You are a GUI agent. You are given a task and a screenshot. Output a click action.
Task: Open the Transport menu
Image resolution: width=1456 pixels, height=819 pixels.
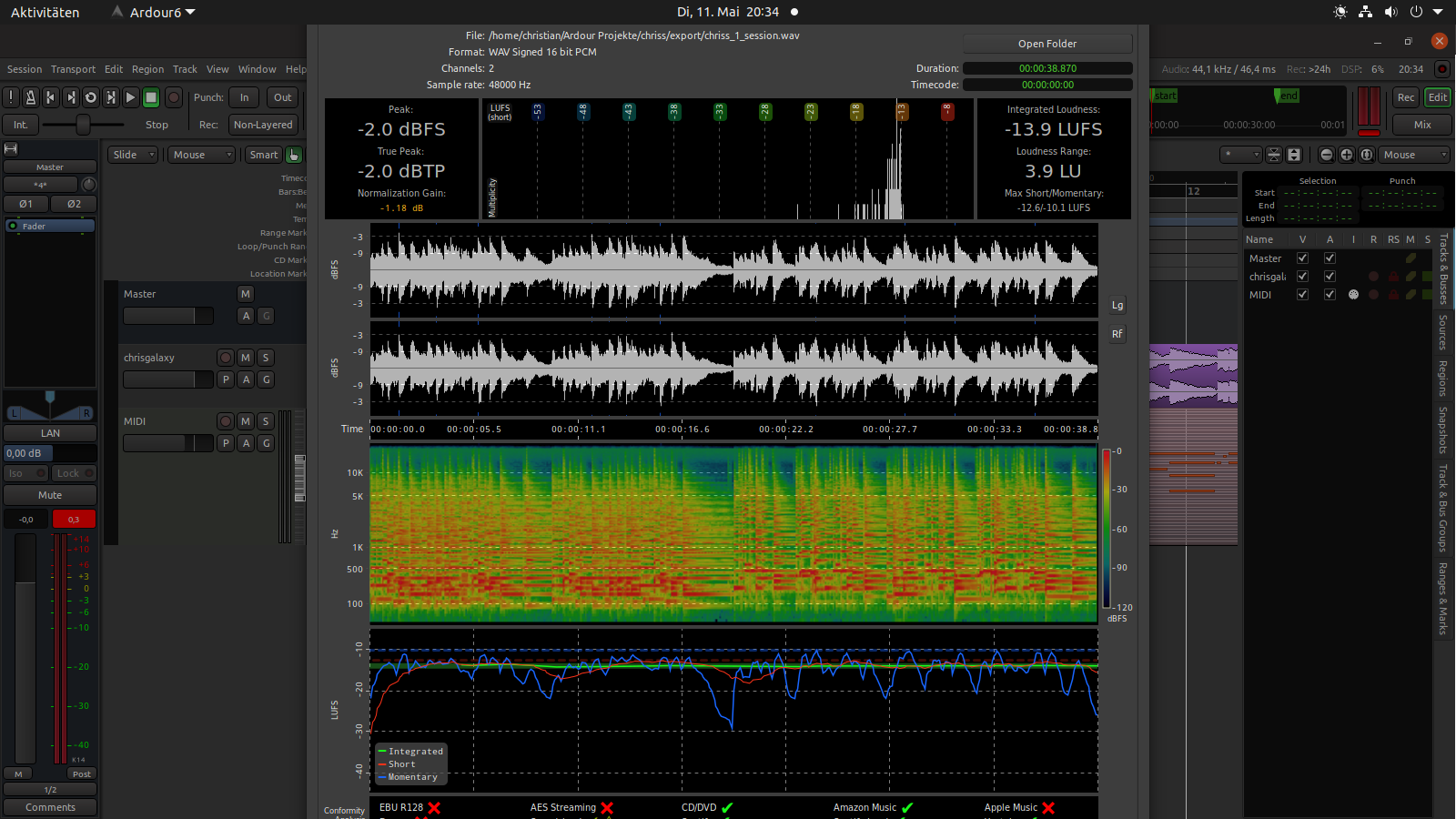pos(73,69)
